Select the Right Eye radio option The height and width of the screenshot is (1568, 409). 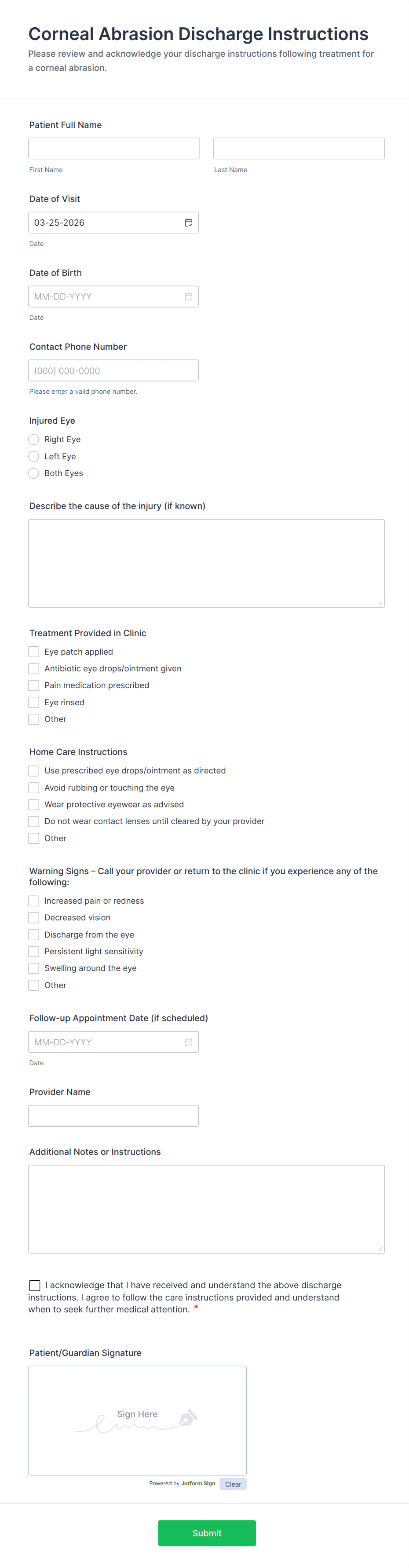33,440
